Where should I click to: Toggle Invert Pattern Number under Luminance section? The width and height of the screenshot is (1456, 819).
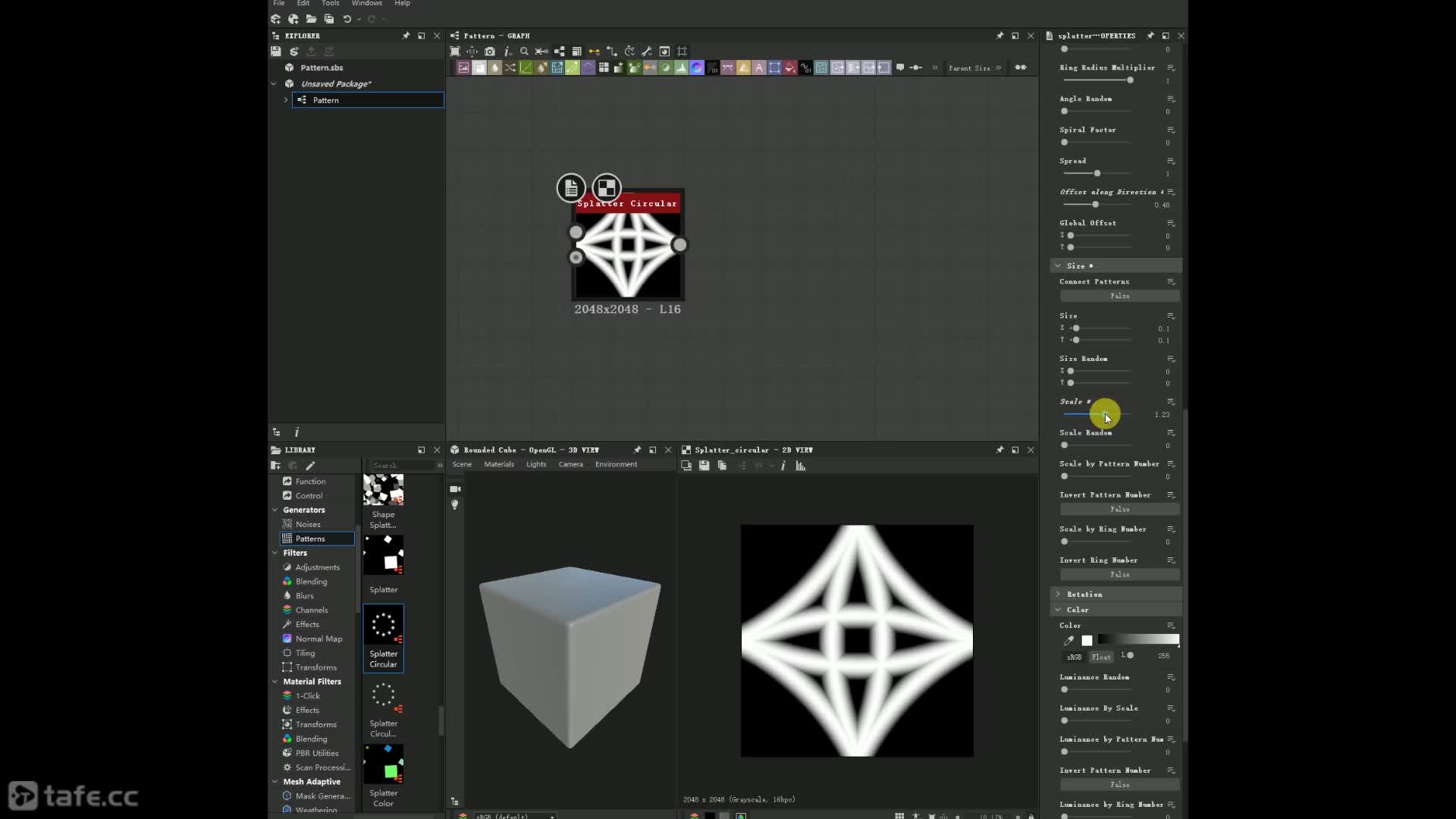click(x=1119, y=785)
